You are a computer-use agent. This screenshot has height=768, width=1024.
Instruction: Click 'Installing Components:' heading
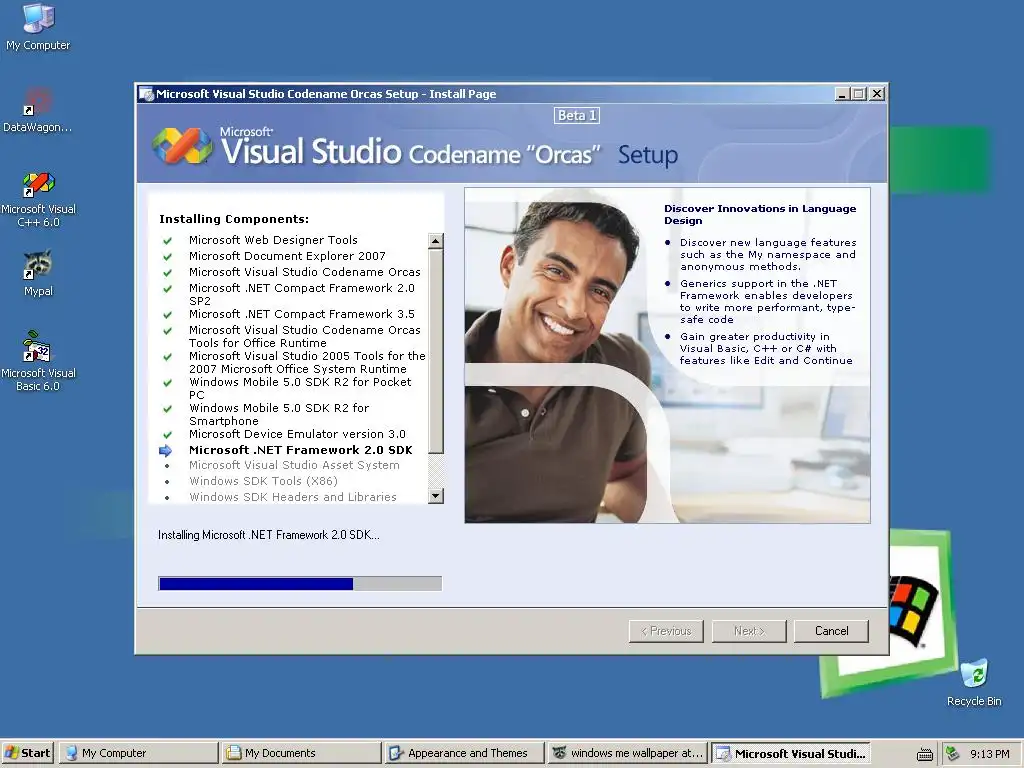coord(234,219)
